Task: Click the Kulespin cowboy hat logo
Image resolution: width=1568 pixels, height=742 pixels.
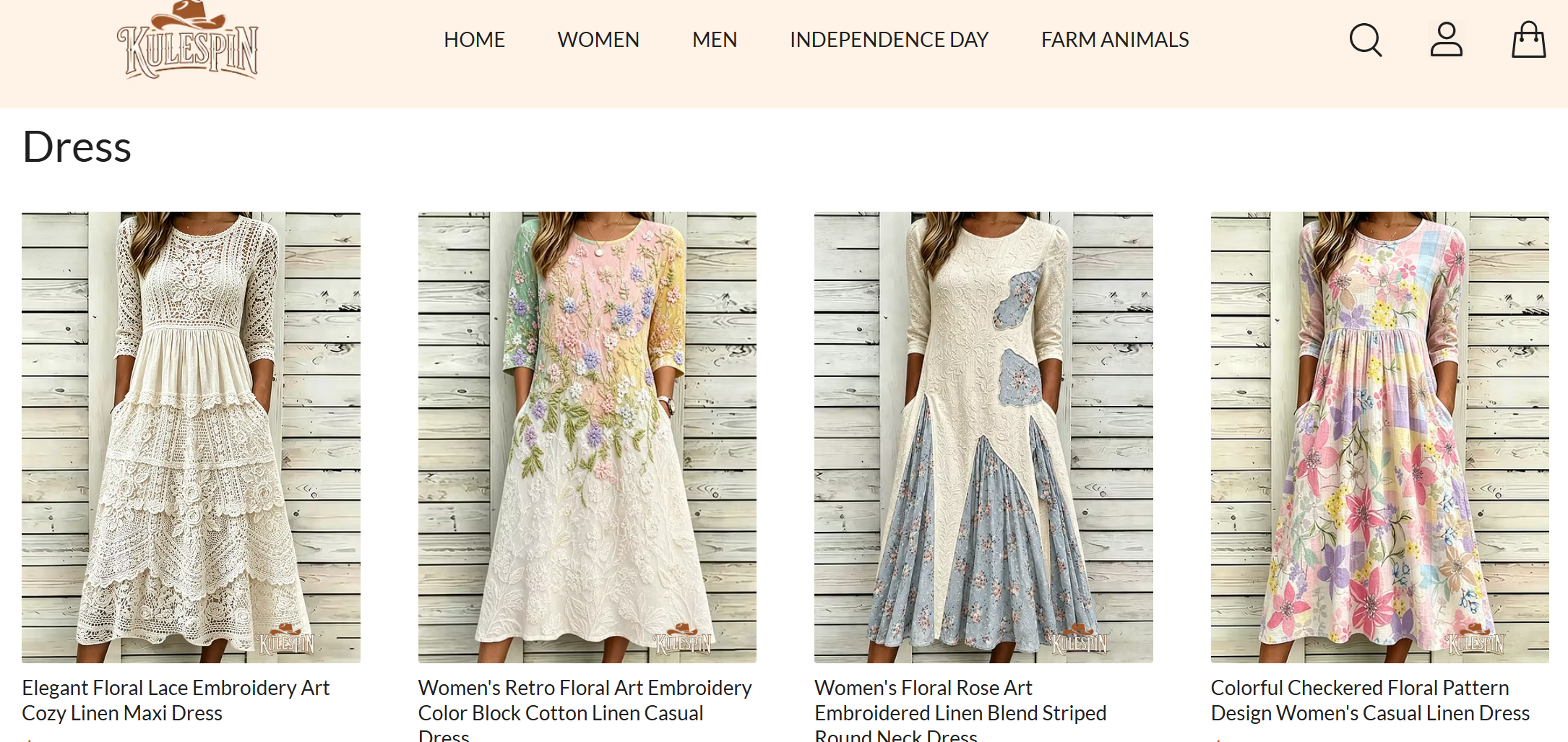Action: (188, 40)
